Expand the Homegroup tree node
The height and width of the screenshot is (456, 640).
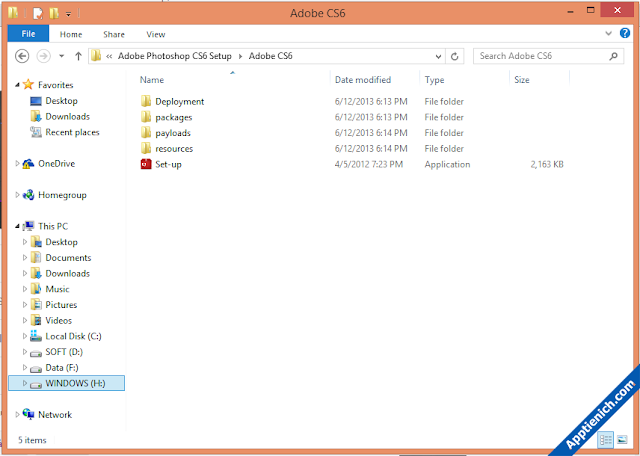pyautogui.click(x=17, y=195)
